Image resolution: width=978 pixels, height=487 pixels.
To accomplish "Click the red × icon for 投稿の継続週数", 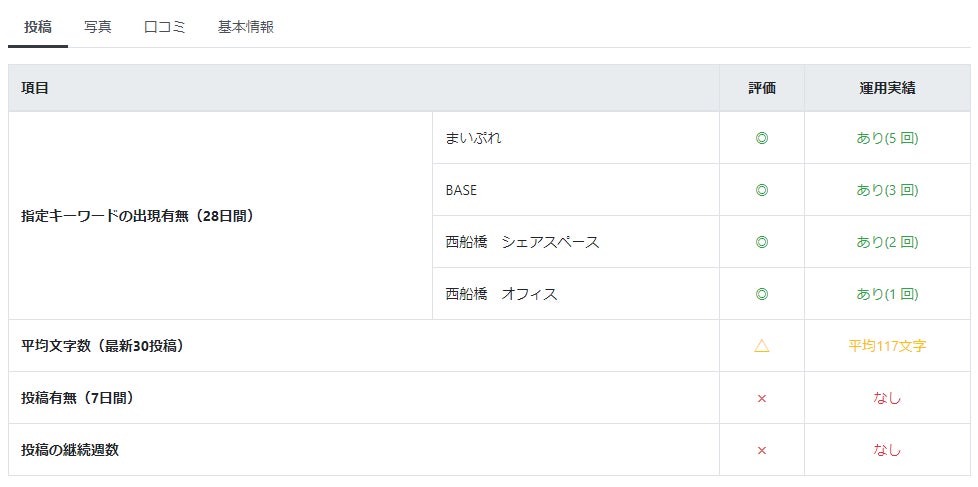I will click(762, 450).
